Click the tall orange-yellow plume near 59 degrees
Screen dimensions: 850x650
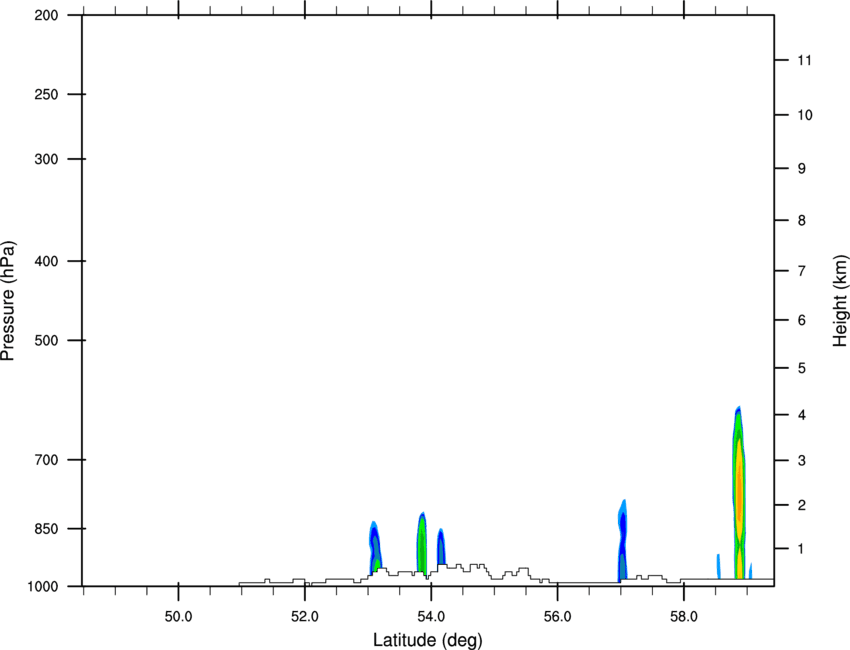[x=739, y=492]
